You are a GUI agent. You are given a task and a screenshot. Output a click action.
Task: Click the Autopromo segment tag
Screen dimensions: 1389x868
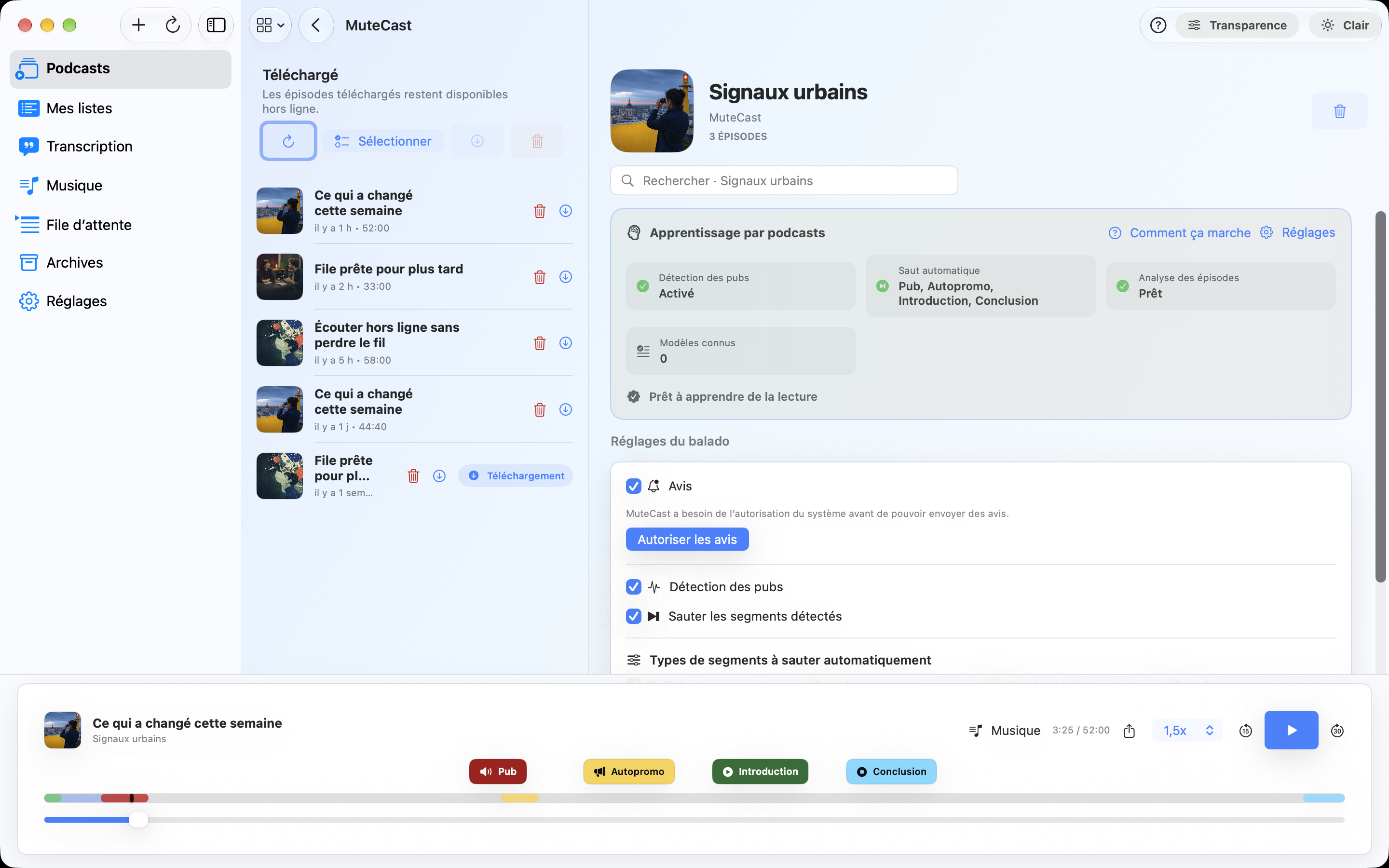629,772
